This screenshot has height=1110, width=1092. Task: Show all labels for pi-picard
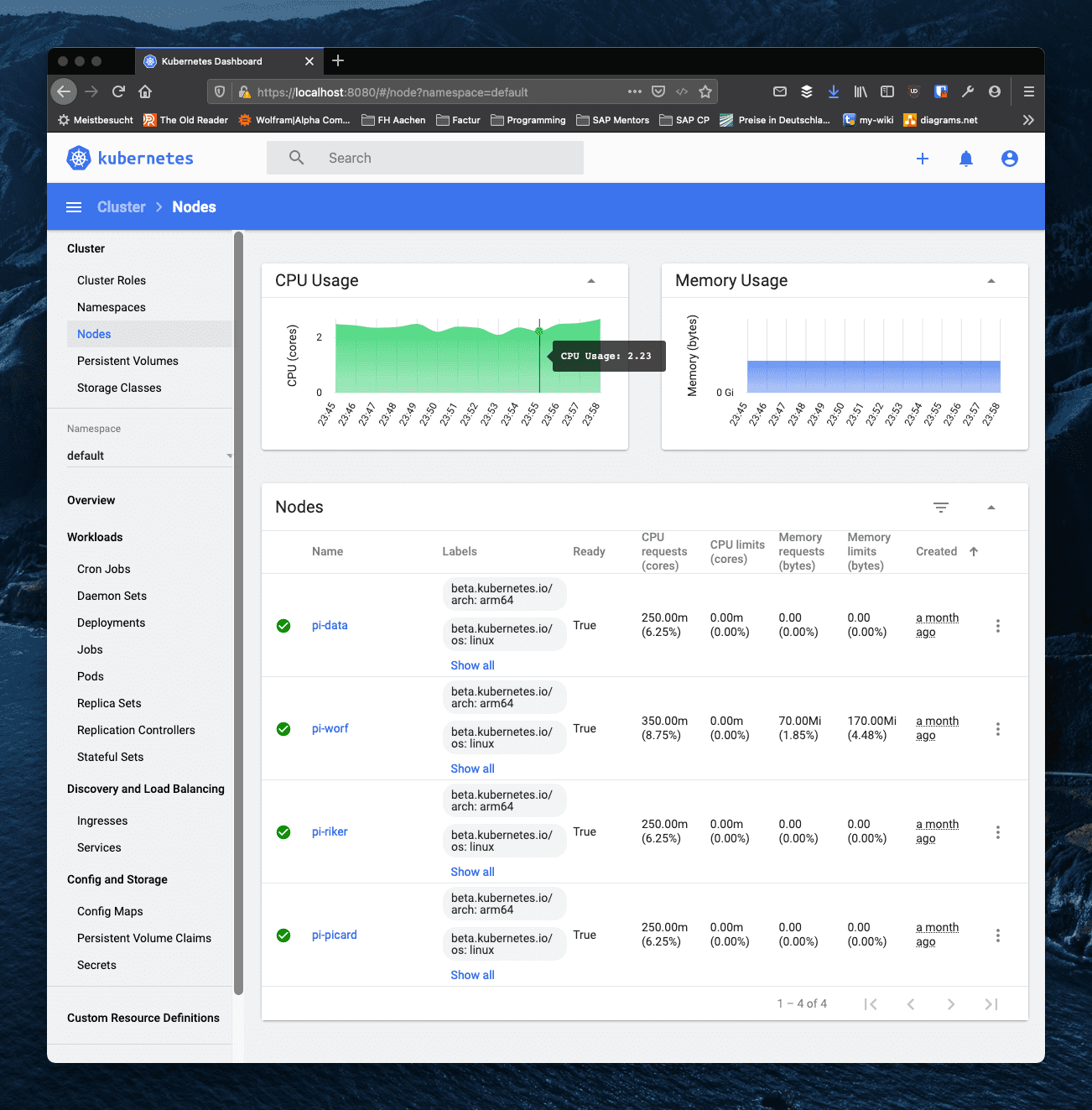472,975
